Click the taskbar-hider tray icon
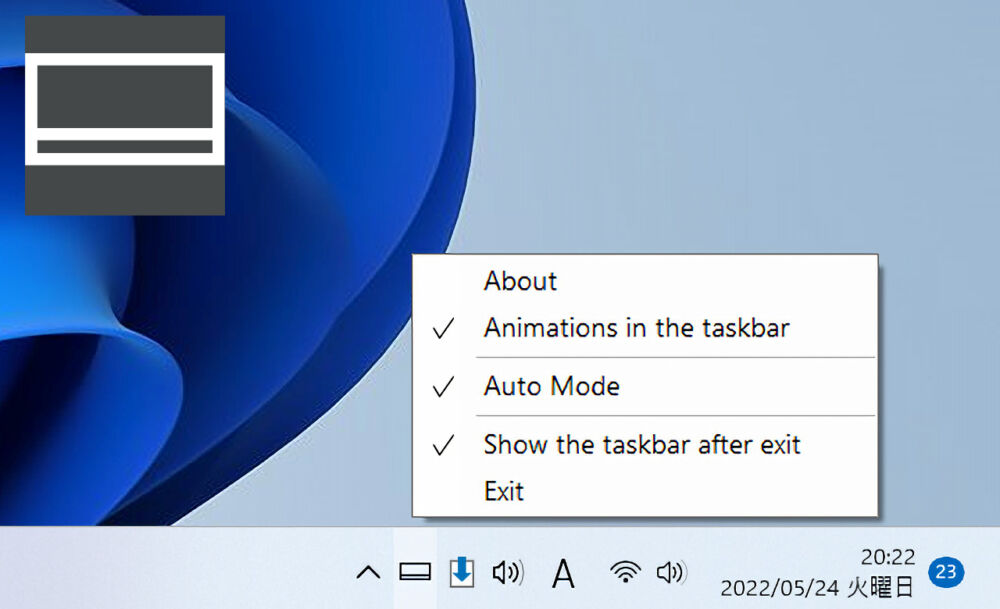Screen dimensions: 1000x609 tap(415, 572)
